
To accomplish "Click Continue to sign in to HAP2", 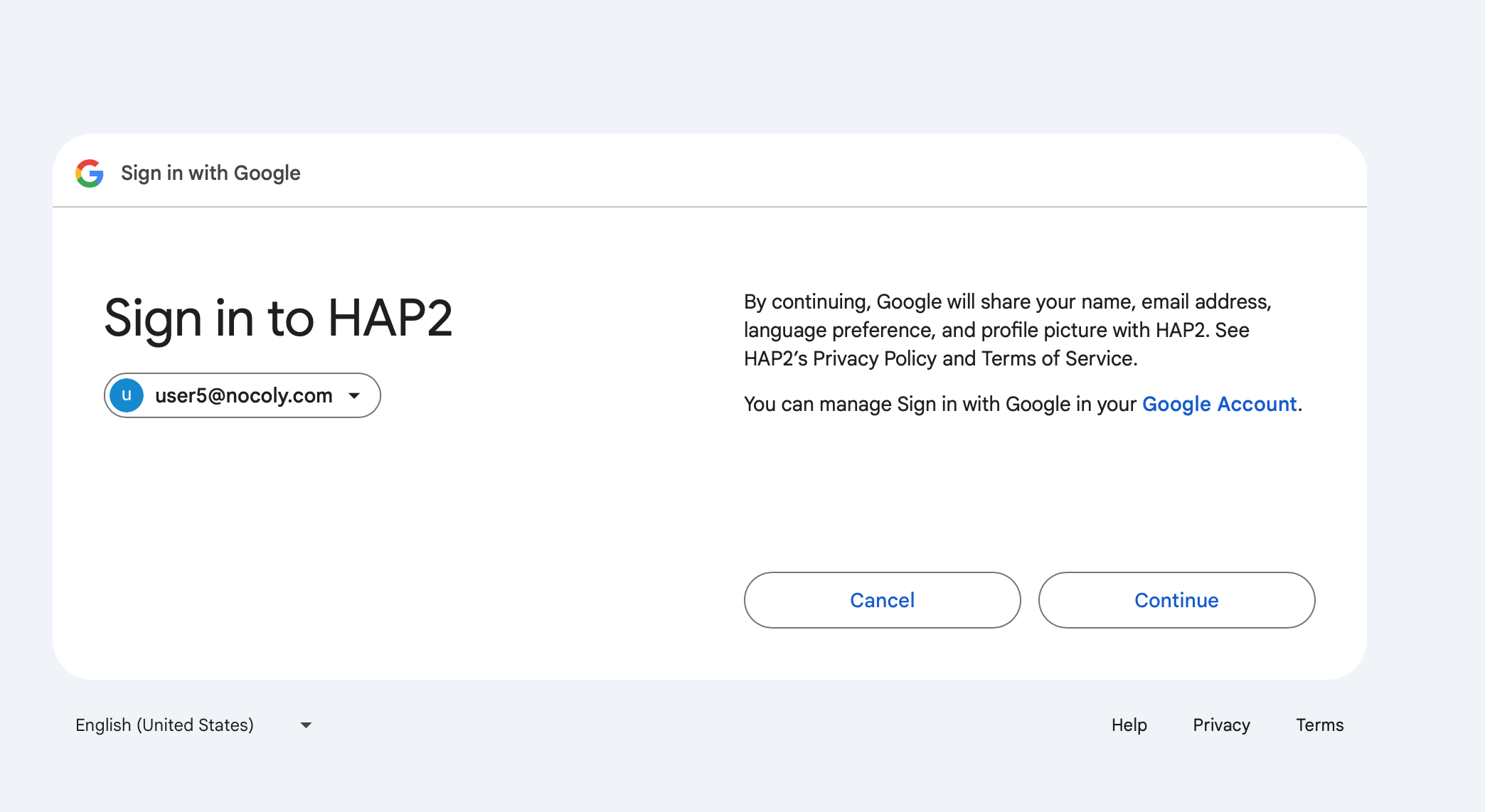I will pos(1176,600).
